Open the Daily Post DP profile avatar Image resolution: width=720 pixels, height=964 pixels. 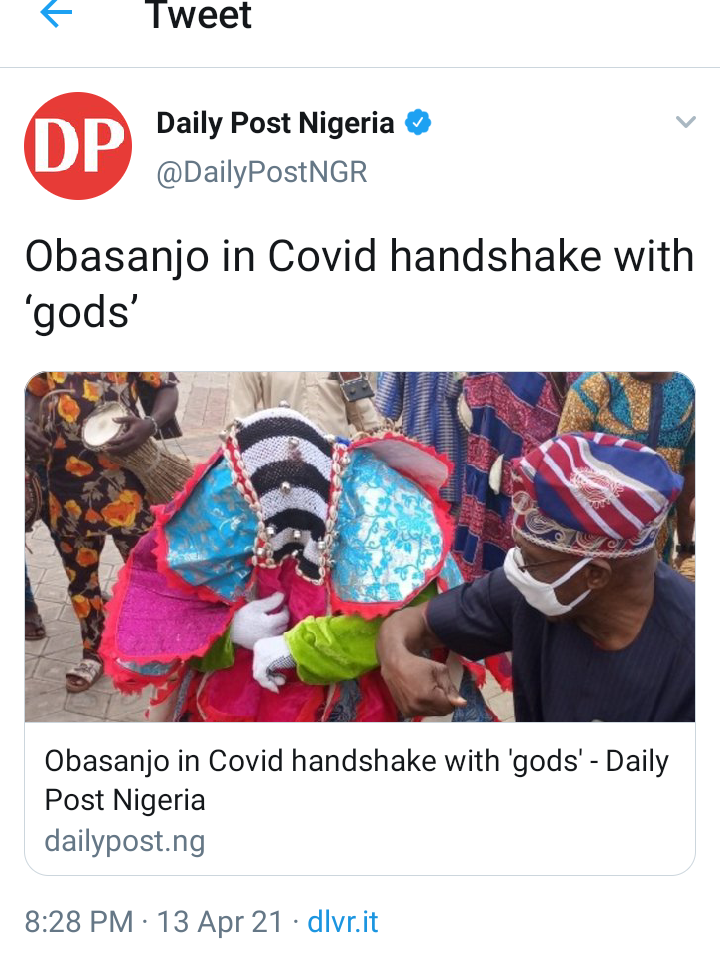(78, 146)
